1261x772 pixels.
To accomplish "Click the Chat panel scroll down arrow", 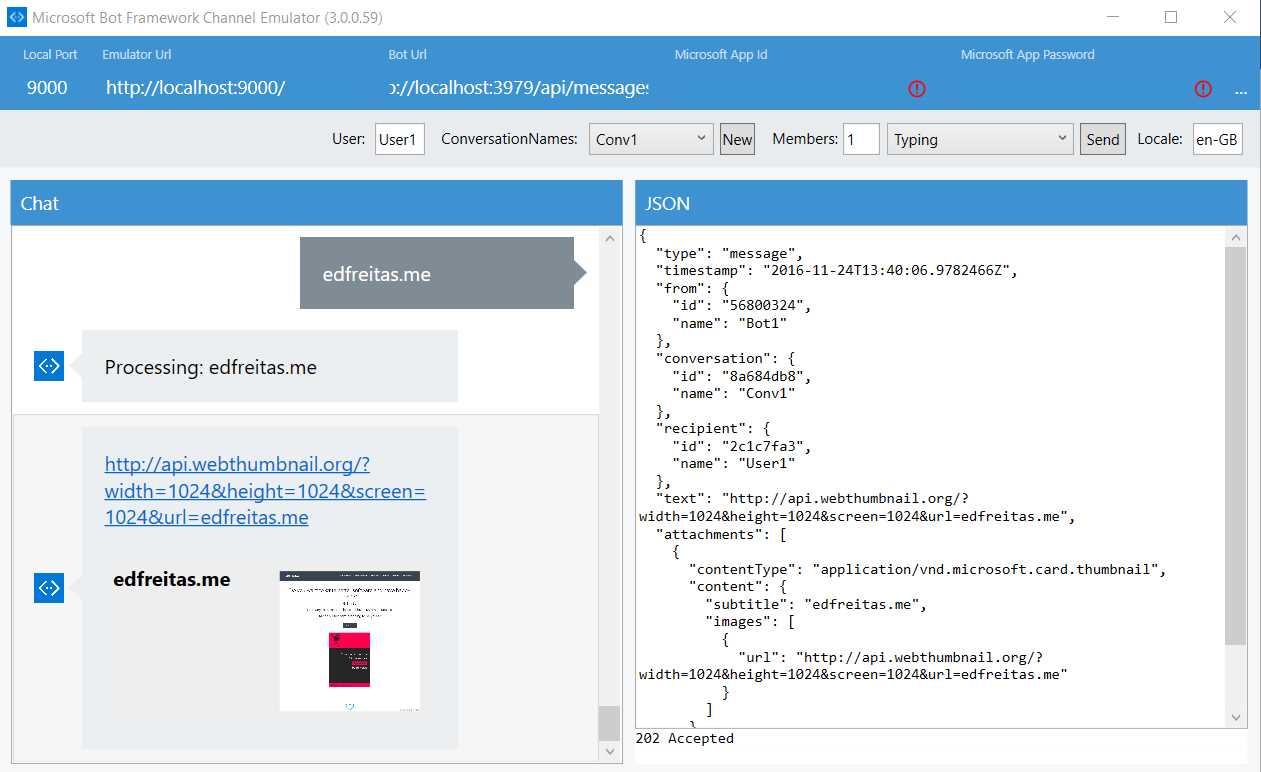I will [x=609, y=751].
